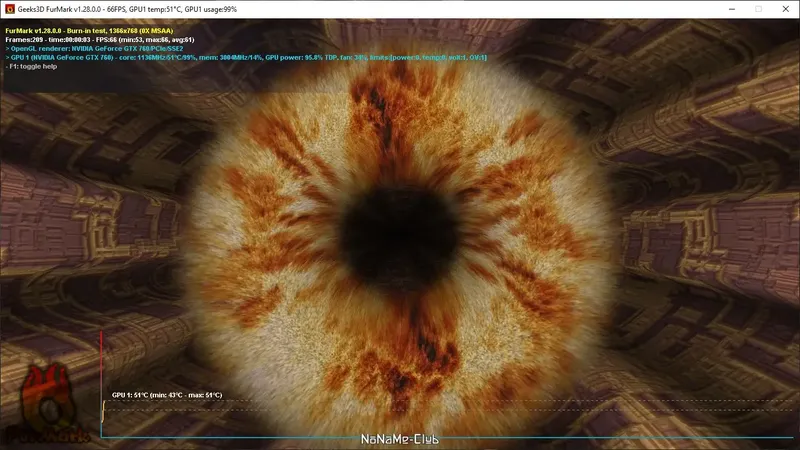Close the FurMark burn-in window
Screen dimensions: 800x450
pos(785,9)
